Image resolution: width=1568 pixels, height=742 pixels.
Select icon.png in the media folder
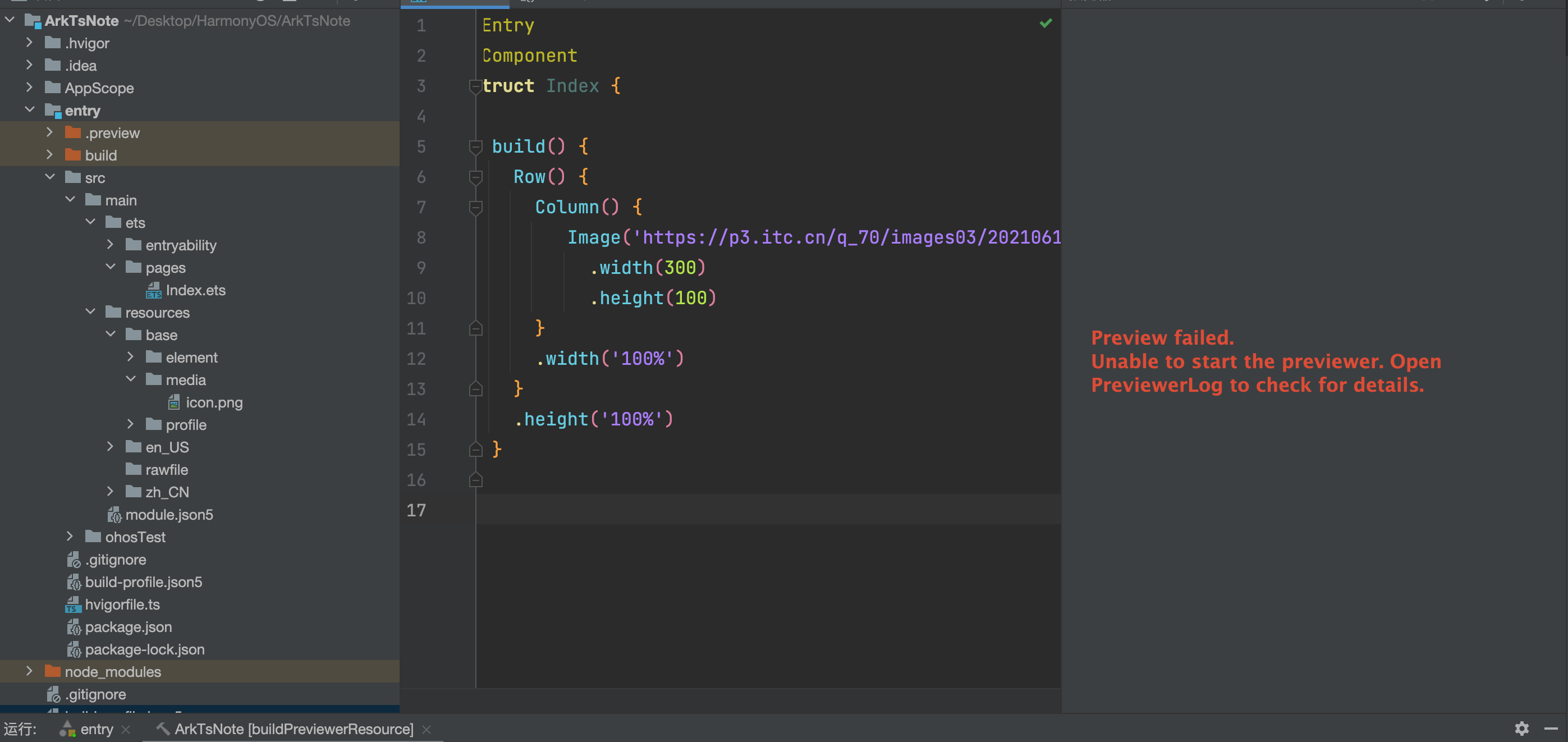click(x=214, y=402)
